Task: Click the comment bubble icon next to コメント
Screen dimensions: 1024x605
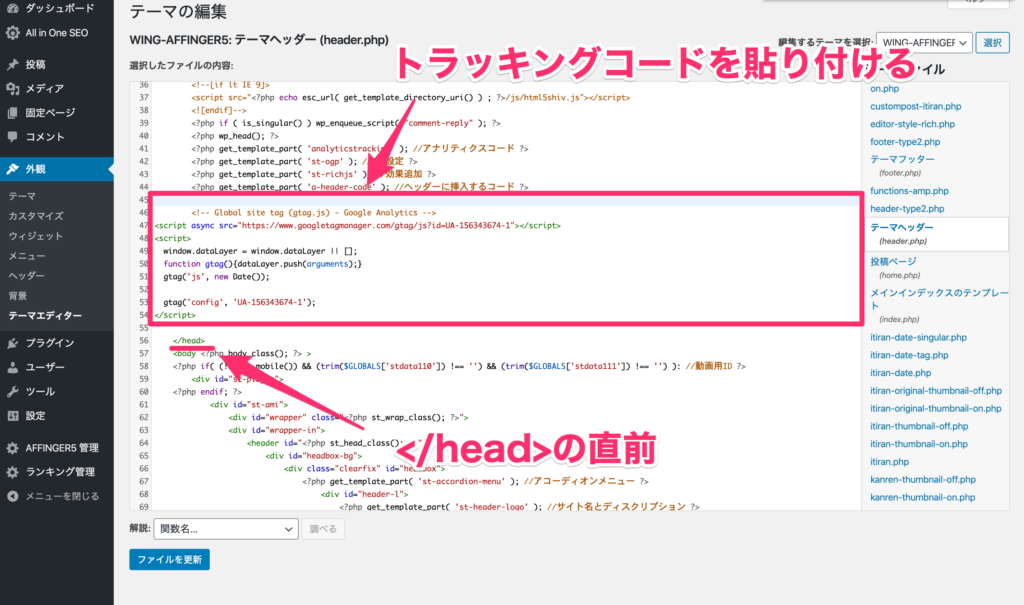Action: pos(12,137)
